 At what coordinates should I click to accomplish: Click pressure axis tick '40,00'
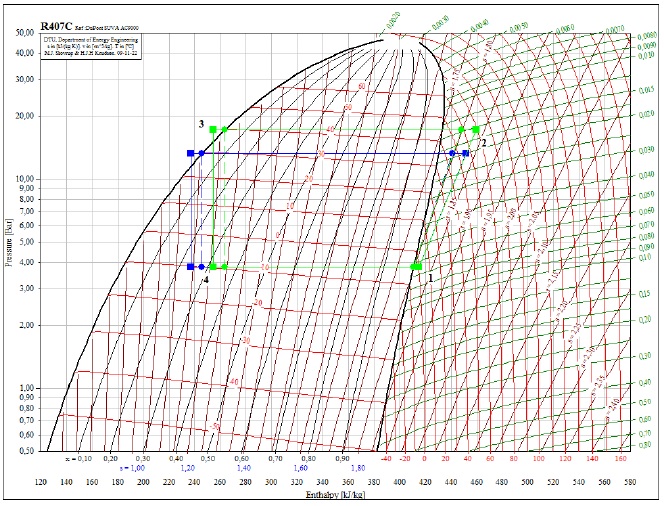[25, 53]
